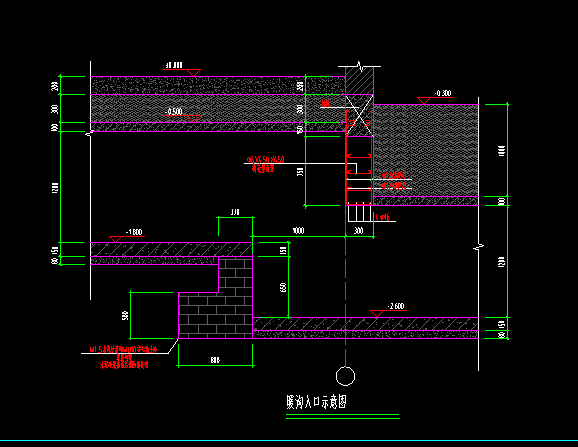Click the dashed vertical axis line
Screen dimensions: 578x447
[345, 217]
